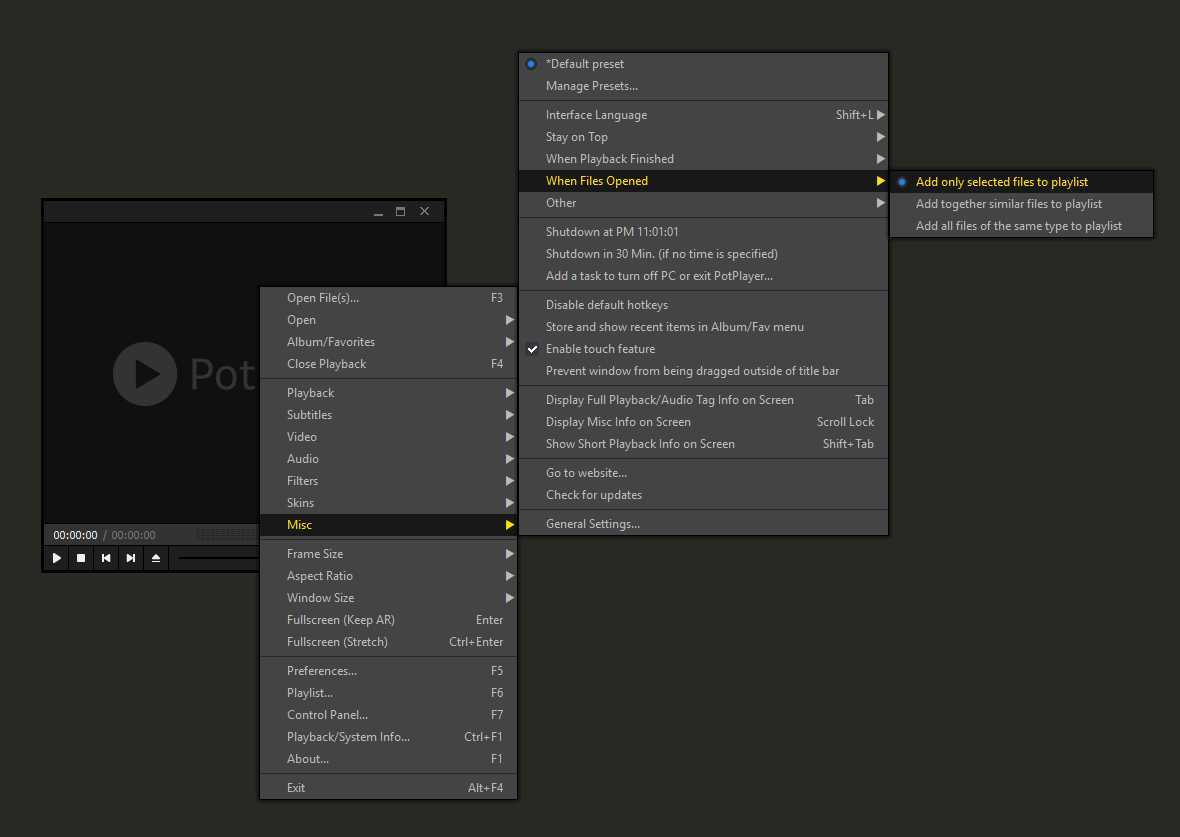Expand the Other submenu

click(x=704, y=203)
